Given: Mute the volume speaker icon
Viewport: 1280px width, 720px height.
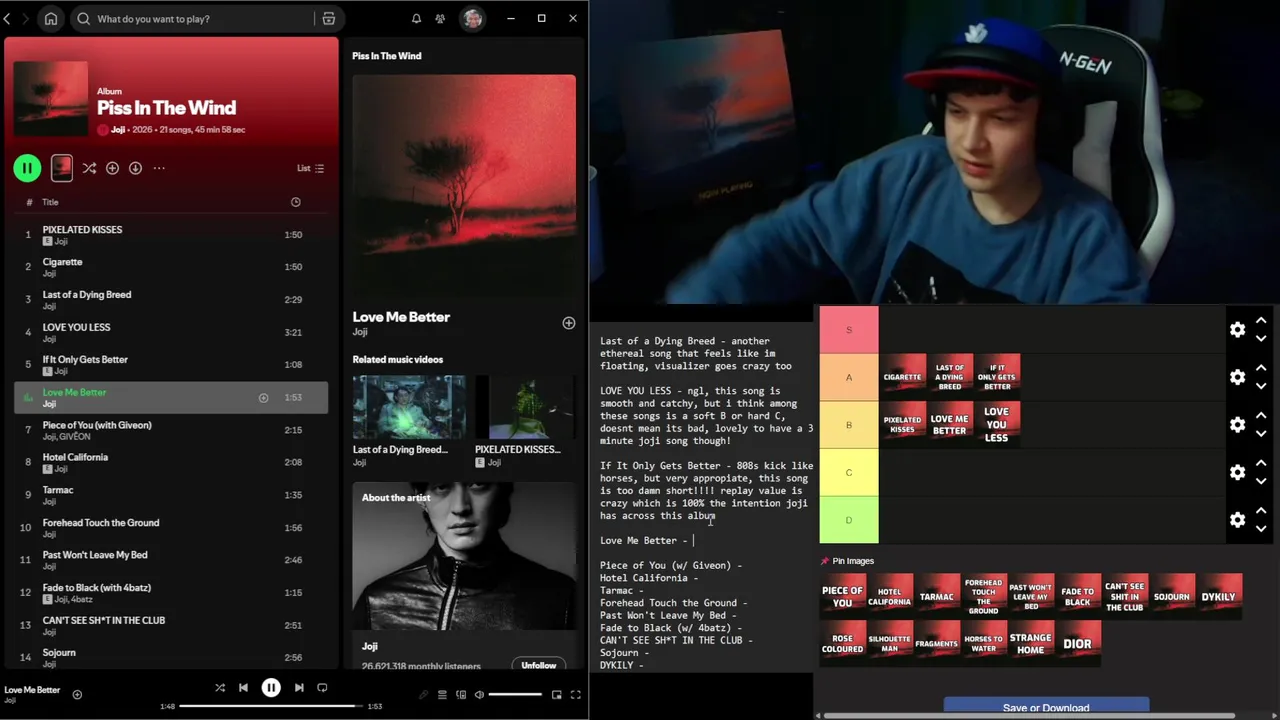Looking at the screenshot, I should [x=479, y=694].
